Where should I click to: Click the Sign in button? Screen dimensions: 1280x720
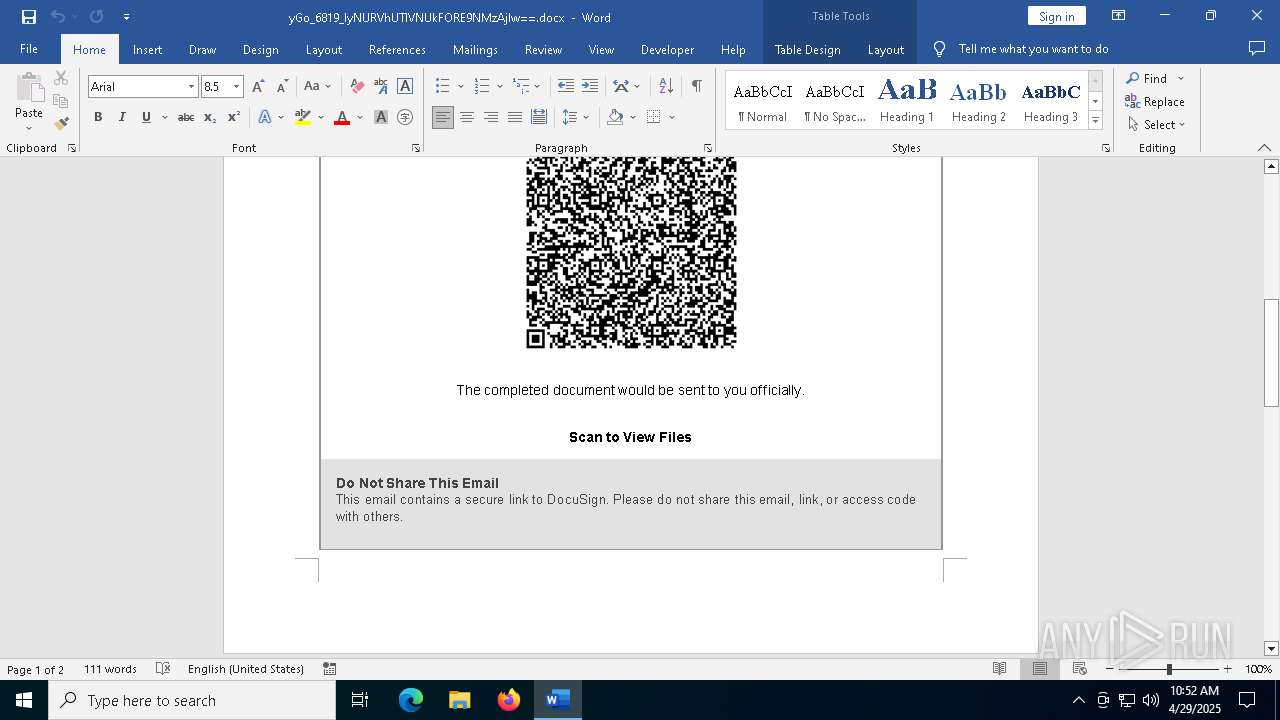tap(1056, 16)
